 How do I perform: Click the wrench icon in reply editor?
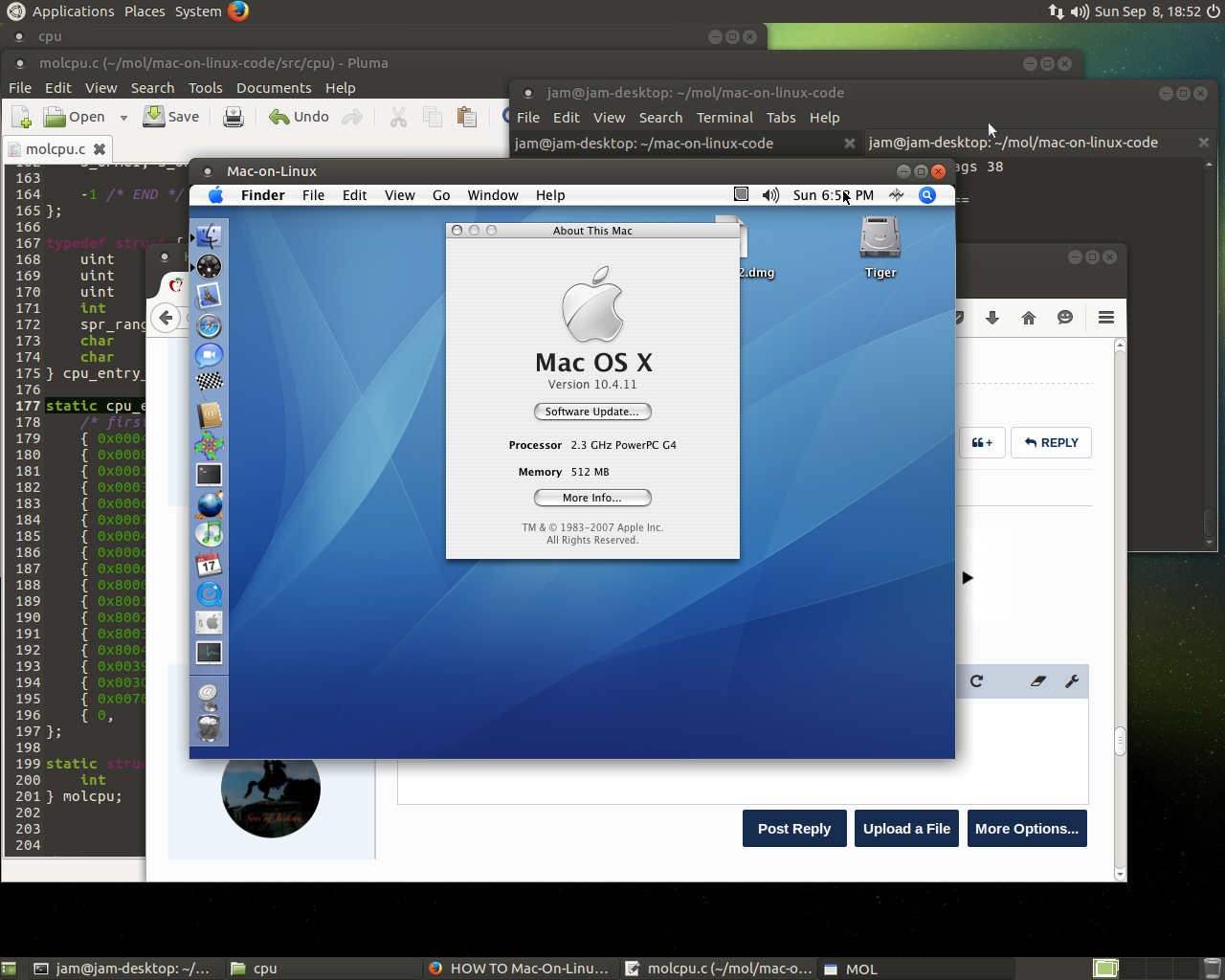(1072, 681)
